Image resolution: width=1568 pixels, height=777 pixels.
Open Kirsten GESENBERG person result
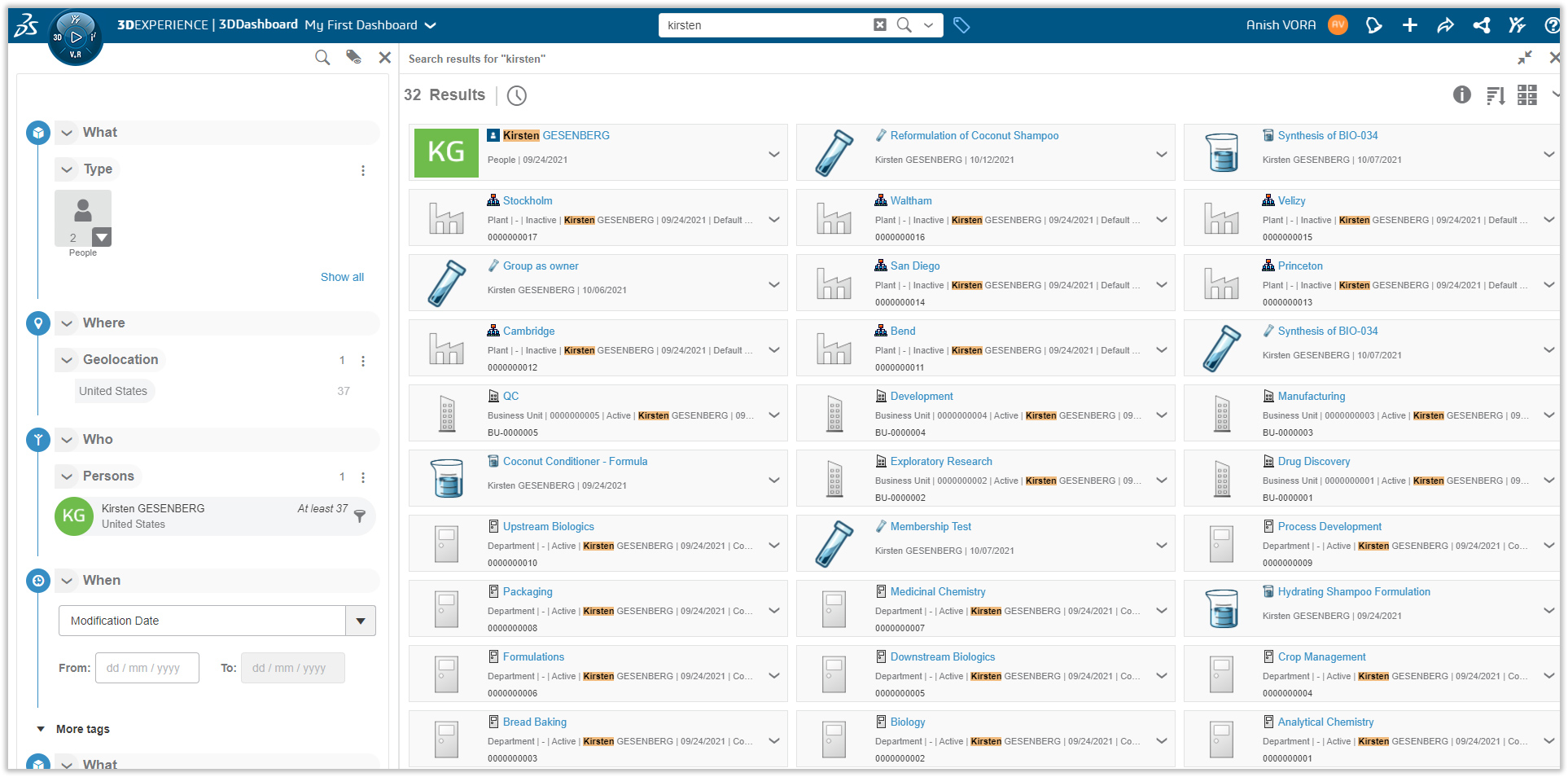(x=556, y=135)
